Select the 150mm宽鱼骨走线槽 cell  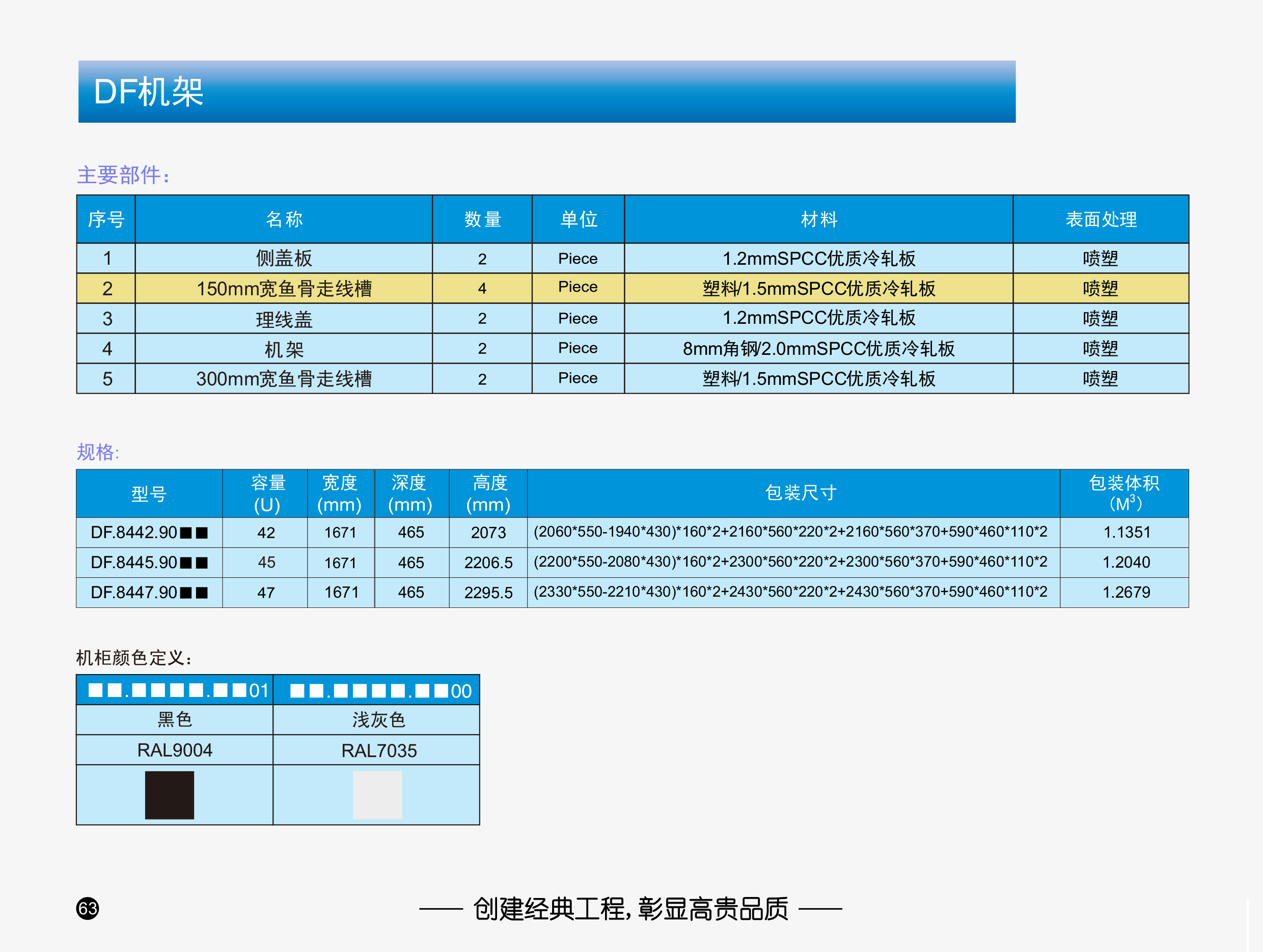pyautogui.click(x=284, y=288)
